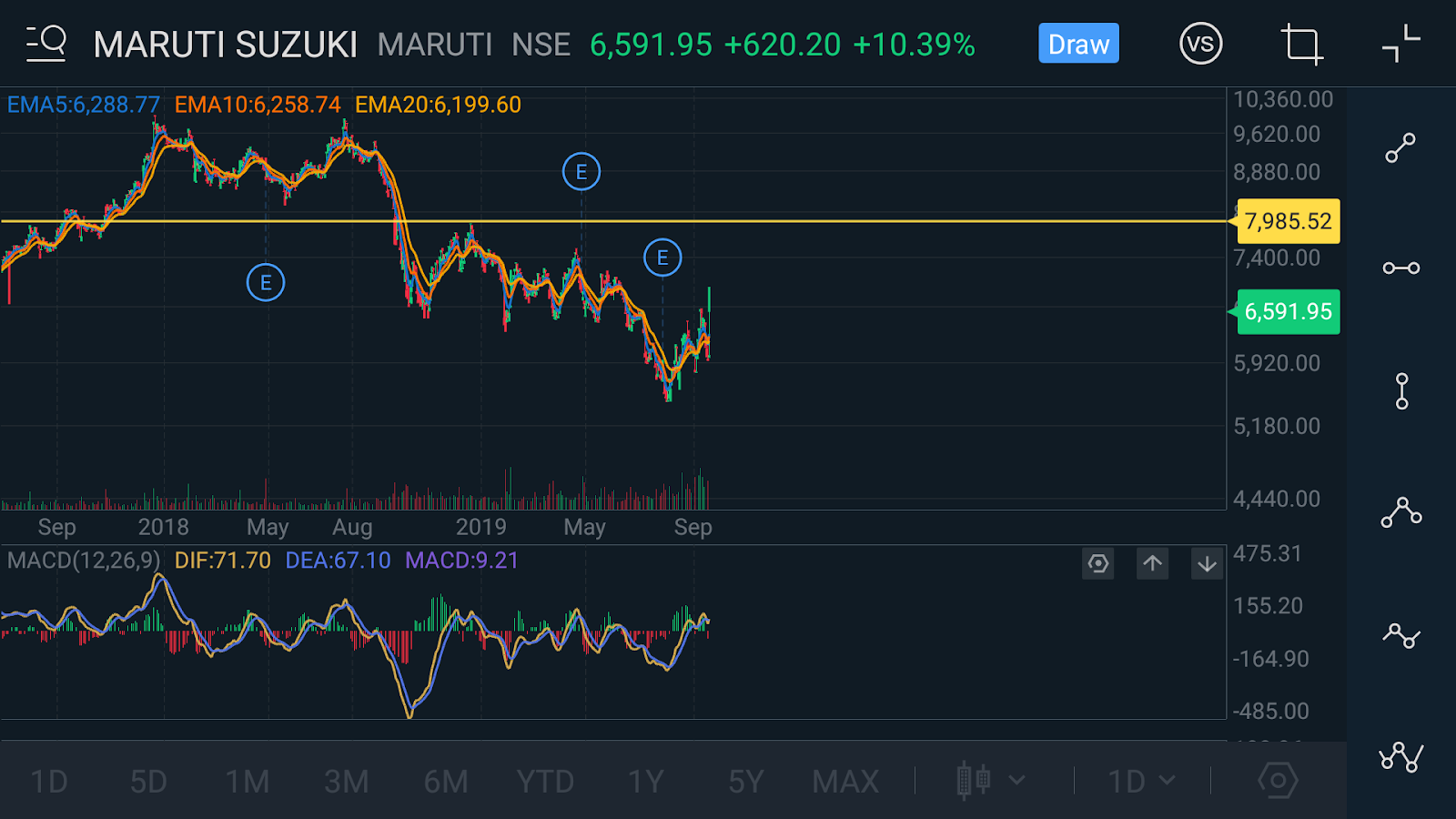Click the yellow 7,985.52 price line label
The height and width of the screenshot is (819, 1456).
pos(1288,220)
